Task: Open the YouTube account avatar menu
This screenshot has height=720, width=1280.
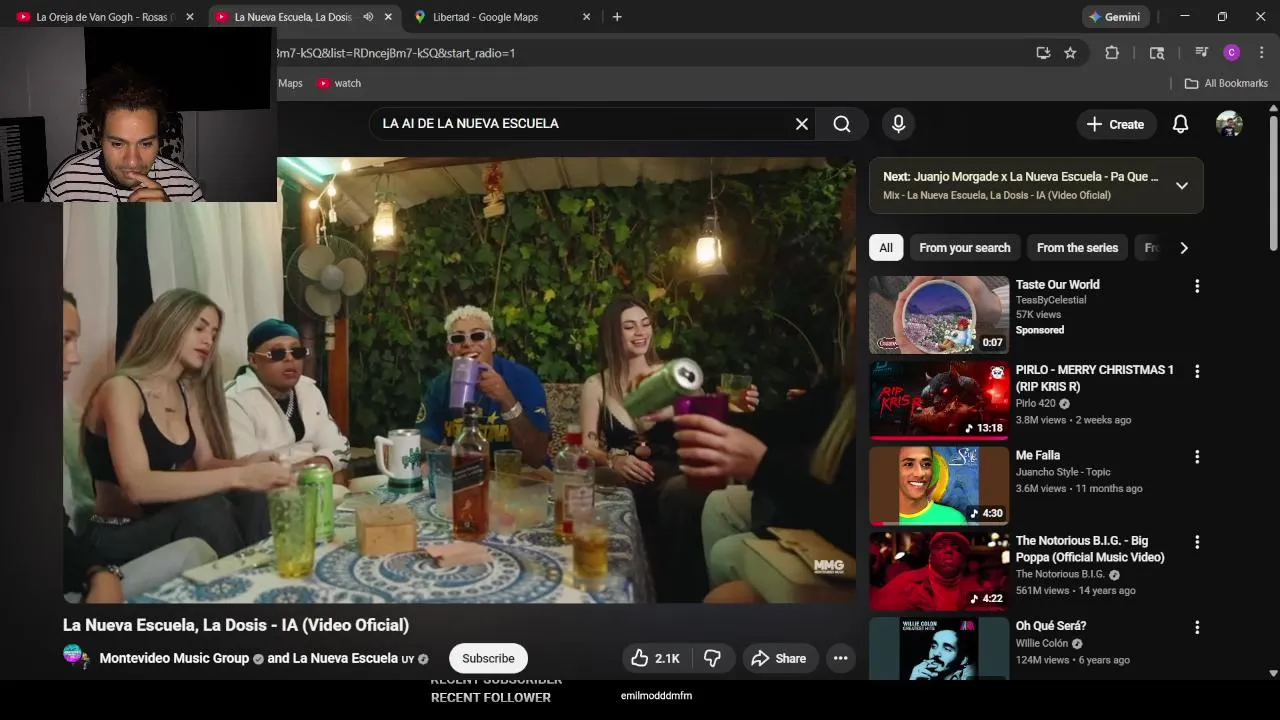Action: click(x=1229, y=124)
